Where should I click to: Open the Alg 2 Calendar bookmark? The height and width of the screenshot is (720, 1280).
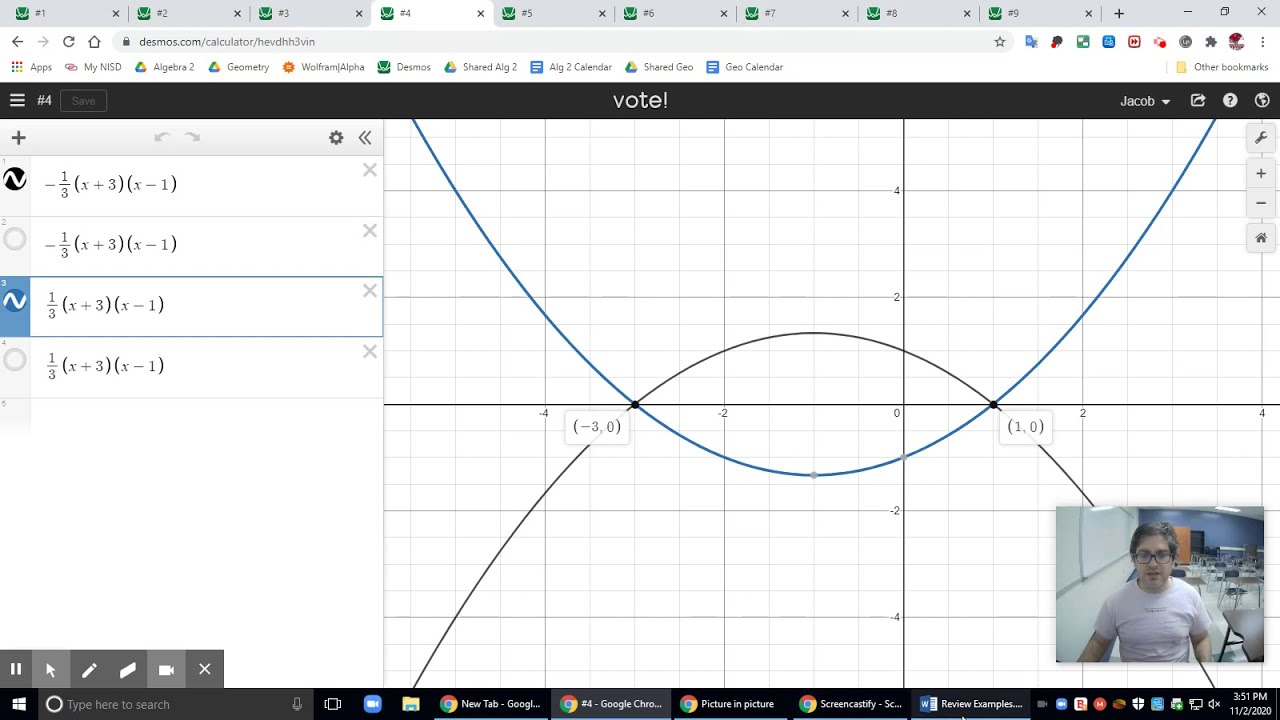tap(571, 67)
